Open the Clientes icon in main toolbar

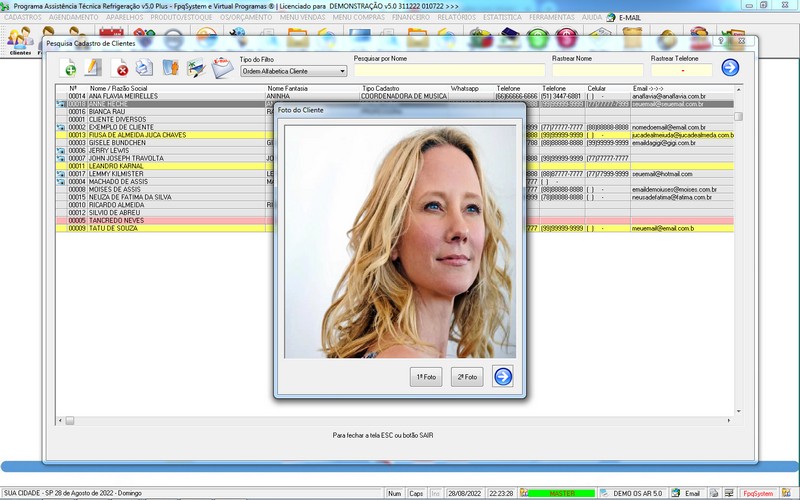pos(20,41)
